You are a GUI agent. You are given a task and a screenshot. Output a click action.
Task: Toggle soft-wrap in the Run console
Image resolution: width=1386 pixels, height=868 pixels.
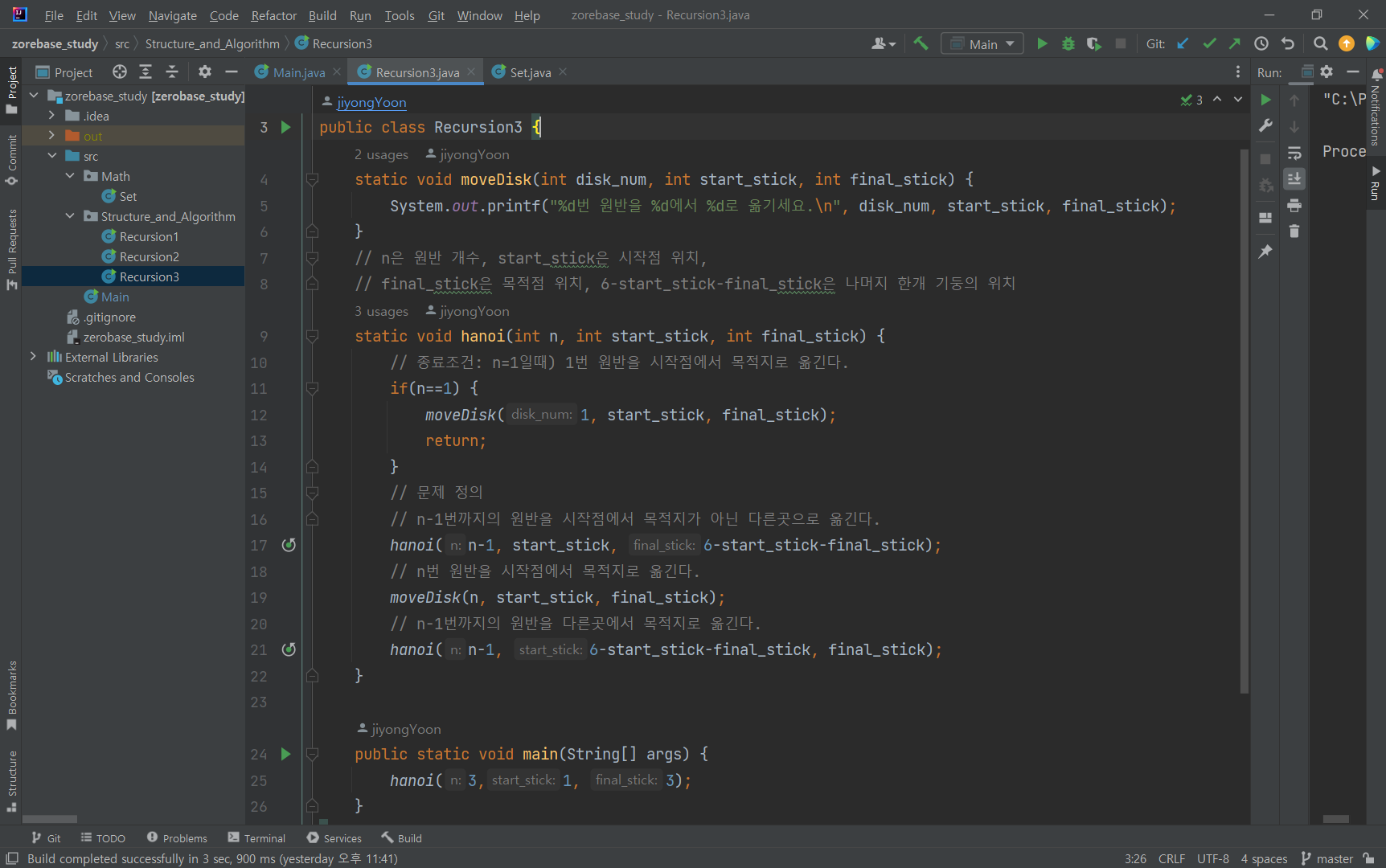coord(1294,154)
